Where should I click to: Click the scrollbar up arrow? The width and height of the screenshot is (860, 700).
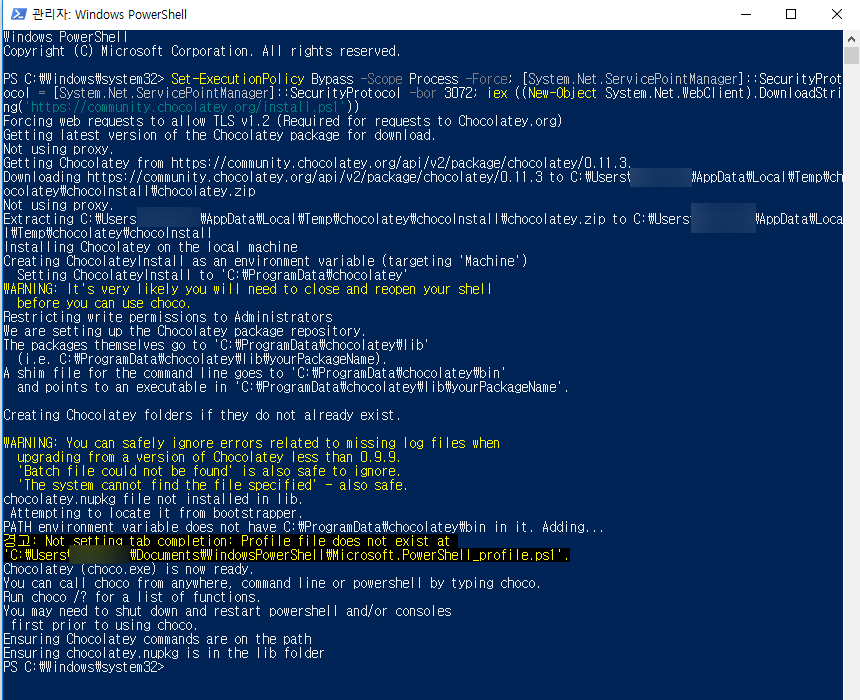coord(851,39)
